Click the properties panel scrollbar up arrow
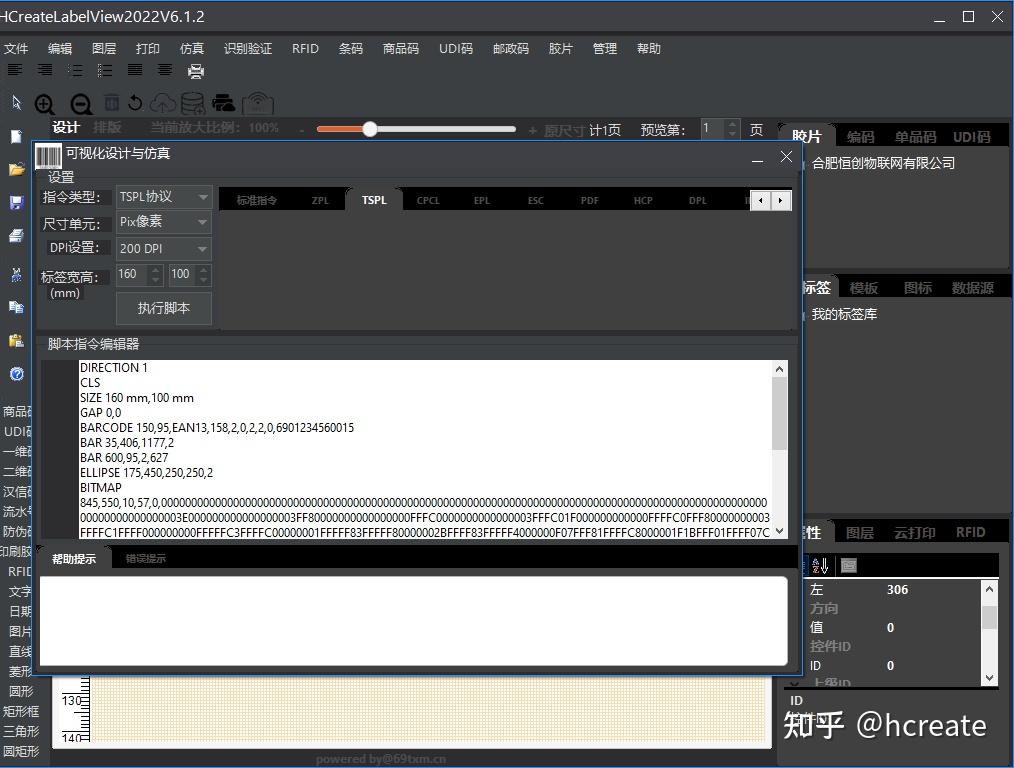The height and width of the screenshot is (768, 1014). click(989, 588)
